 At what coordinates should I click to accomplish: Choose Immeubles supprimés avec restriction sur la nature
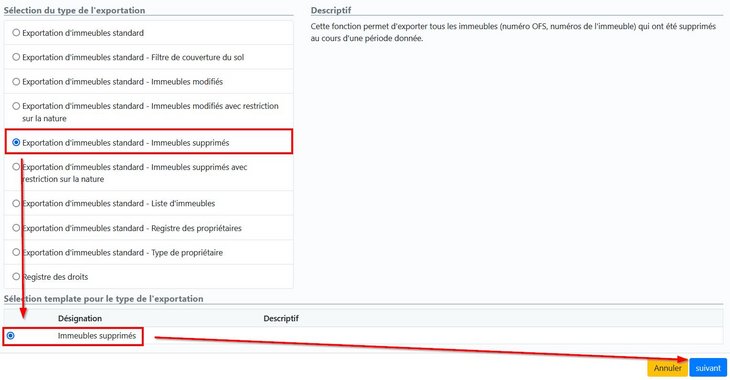tap(16, 167)
